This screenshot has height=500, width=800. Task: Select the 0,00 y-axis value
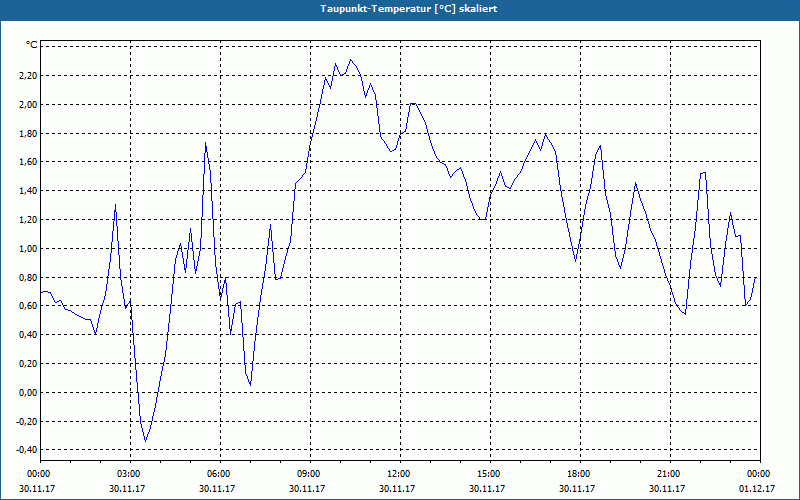pos(29,393)
